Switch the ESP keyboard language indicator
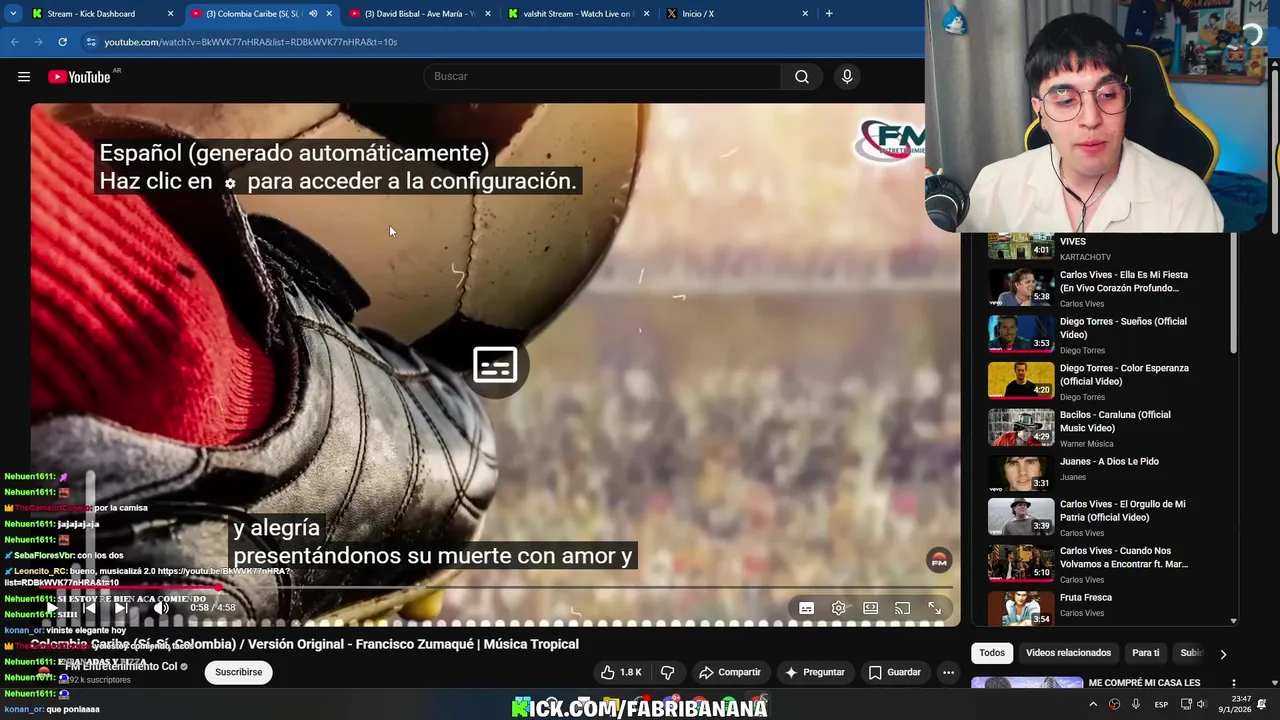Viewport: 1280px width, 720px height. pyautogui.click(x=1161, y=705)
